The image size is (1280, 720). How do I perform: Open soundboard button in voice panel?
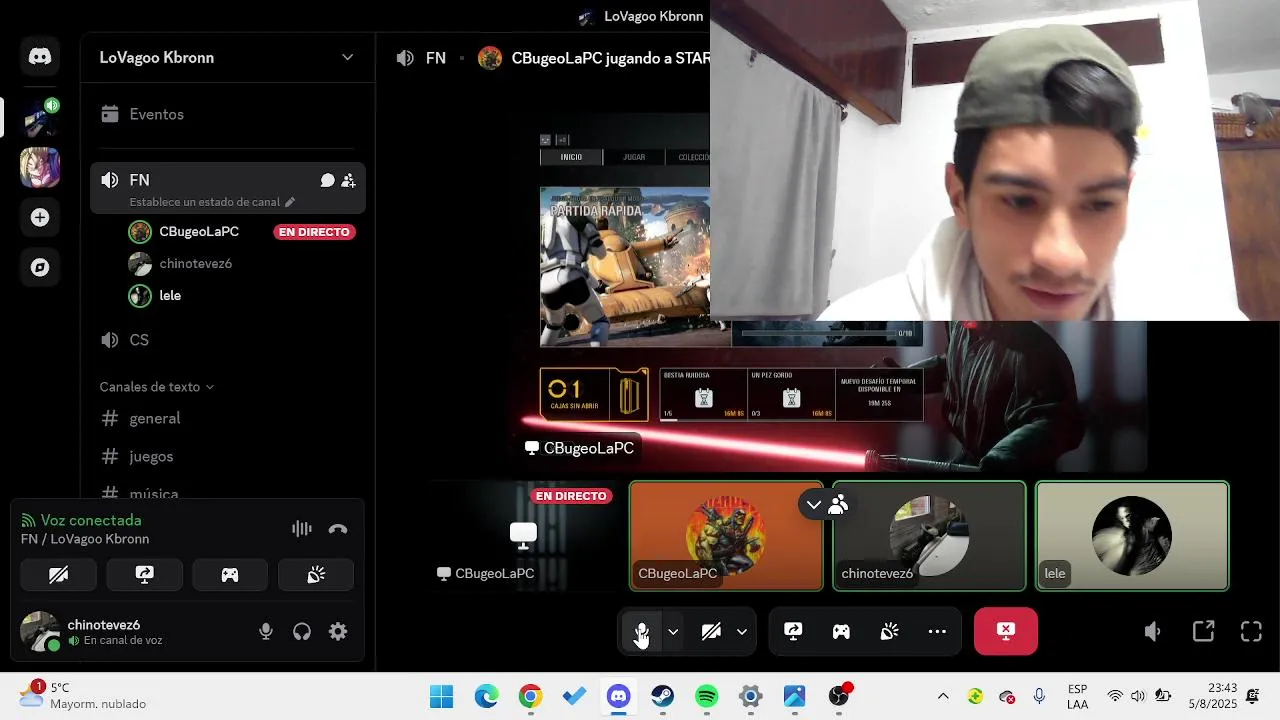pos(316,575)
